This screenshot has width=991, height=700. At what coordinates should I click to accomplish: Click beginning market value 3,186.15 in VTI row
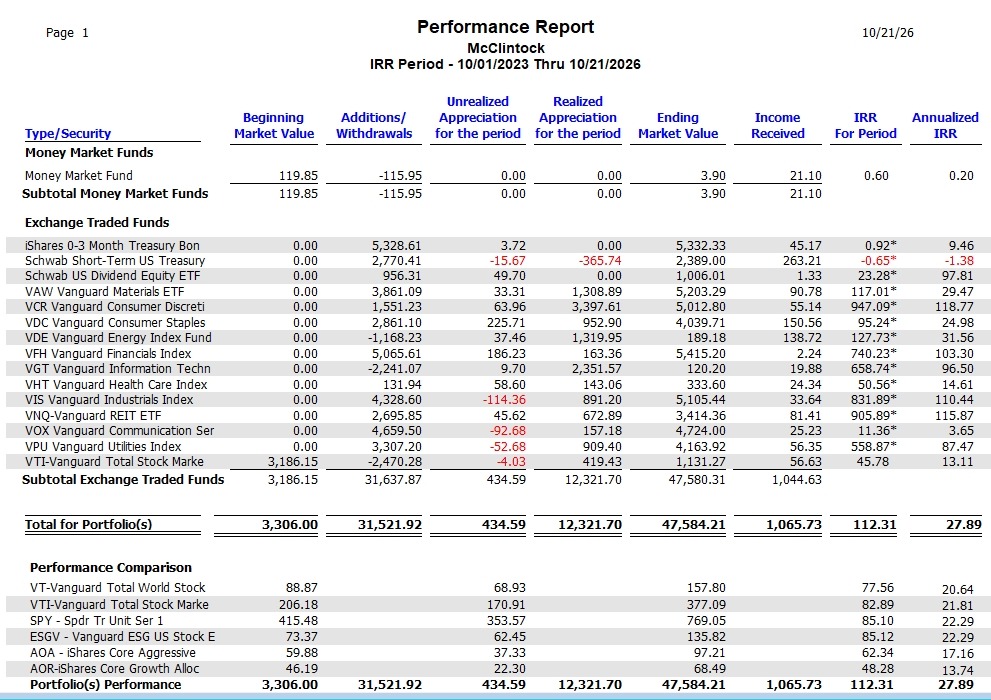pyautogui.click(x=293, y=461)
